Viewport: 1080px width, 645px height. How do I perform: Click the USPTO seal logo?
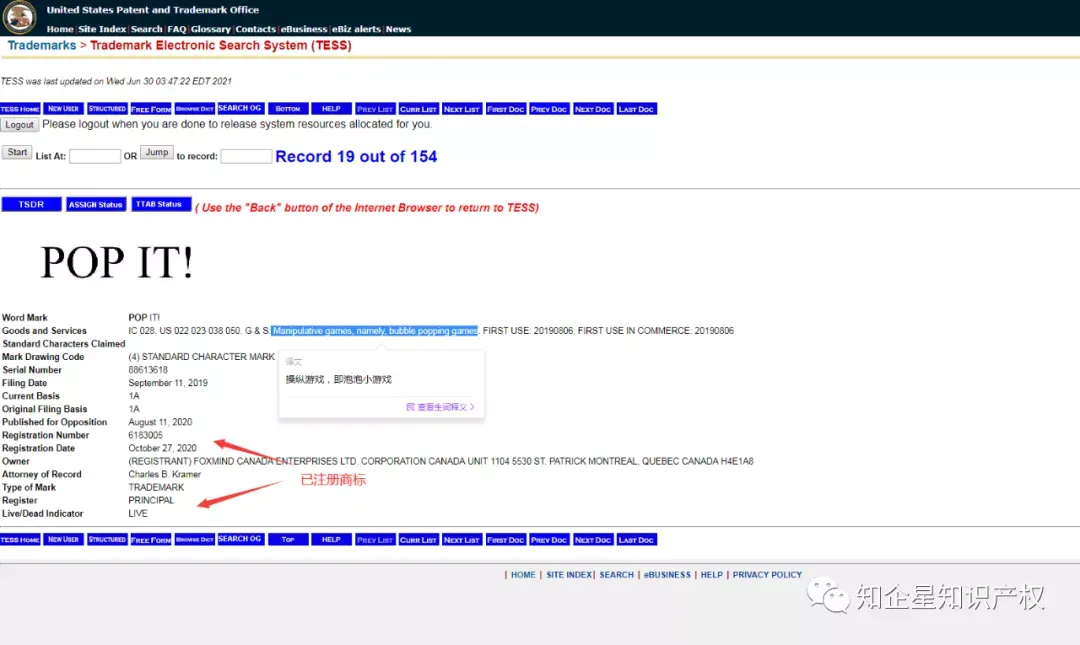coord(19,17)
